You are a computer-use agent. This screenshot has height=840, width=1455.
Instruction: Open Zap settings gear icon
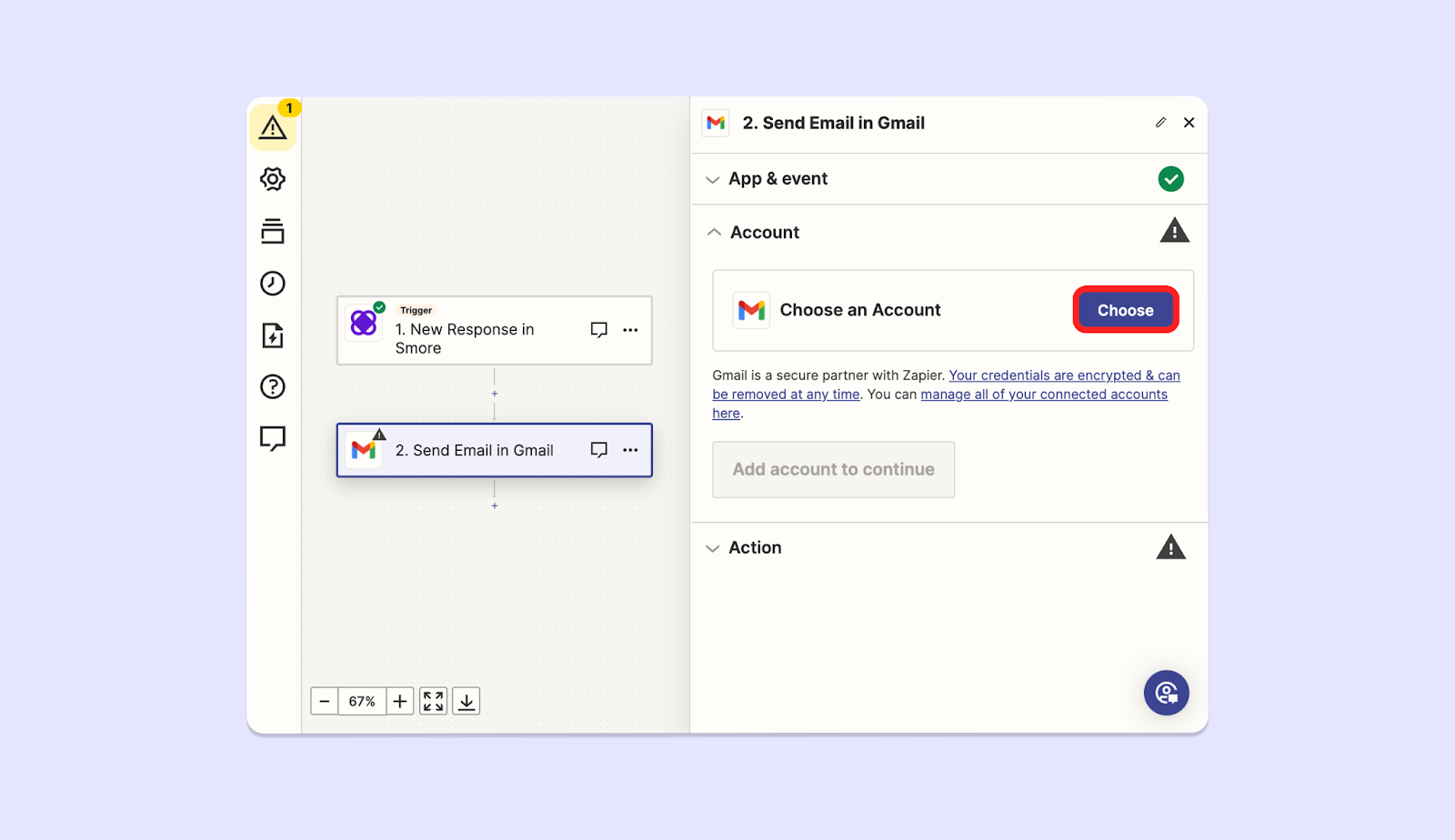click(x=273, y=179)
